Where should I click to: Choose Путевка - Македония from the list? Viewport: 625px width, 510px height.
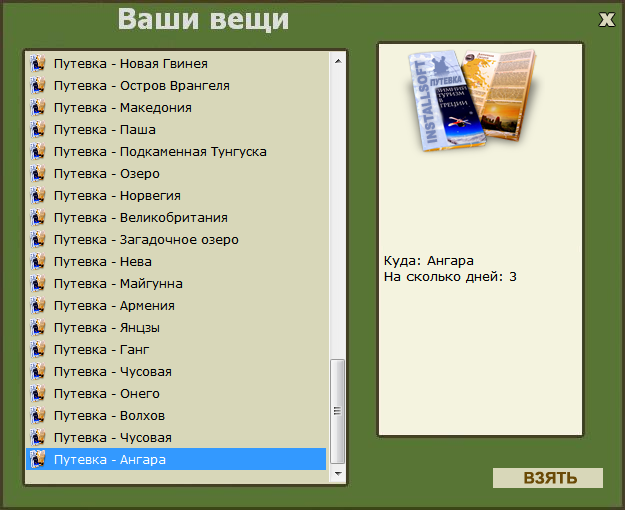point(176,108)
